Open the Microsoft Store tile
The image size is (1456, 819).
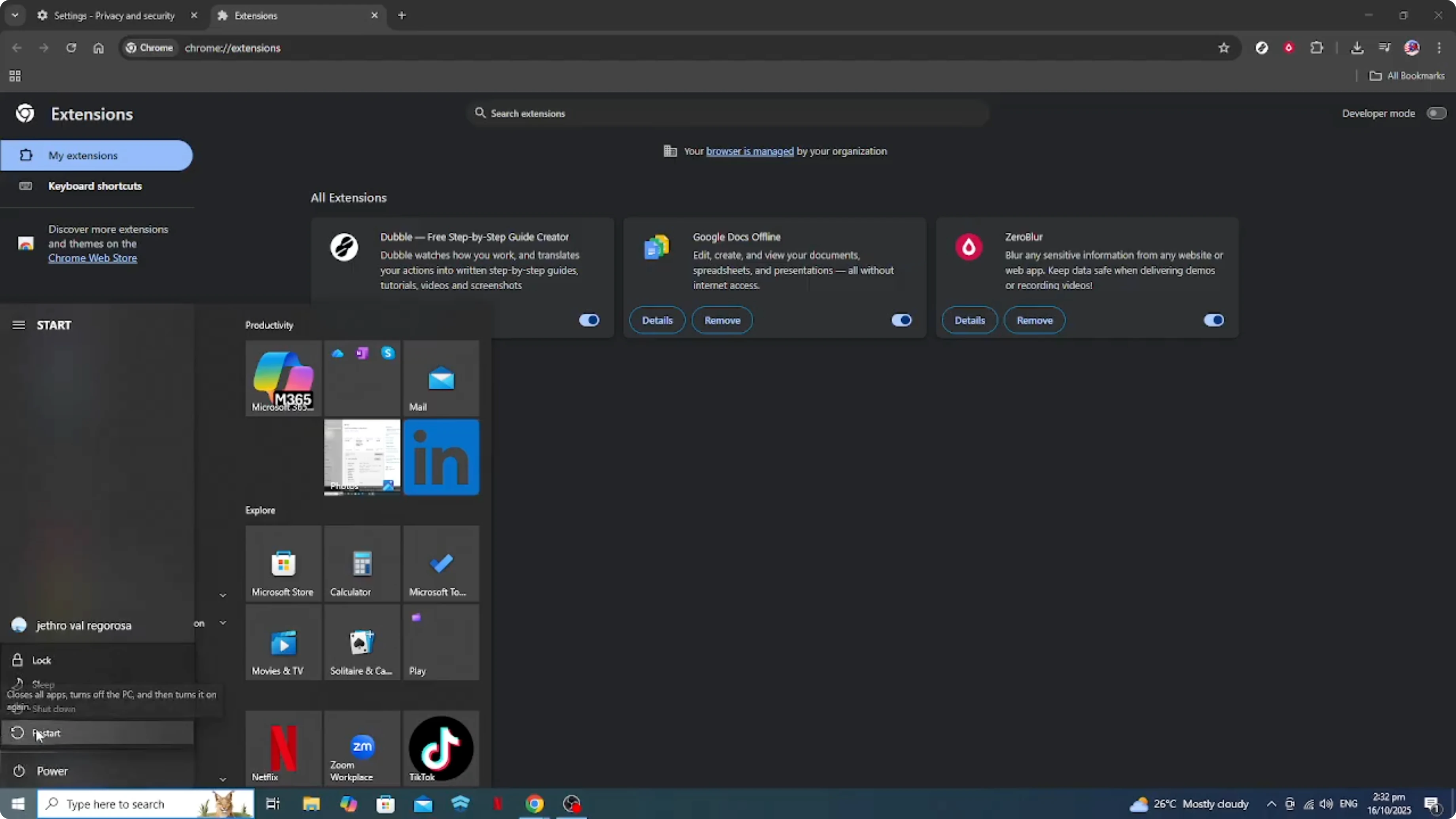pos(283,563)
